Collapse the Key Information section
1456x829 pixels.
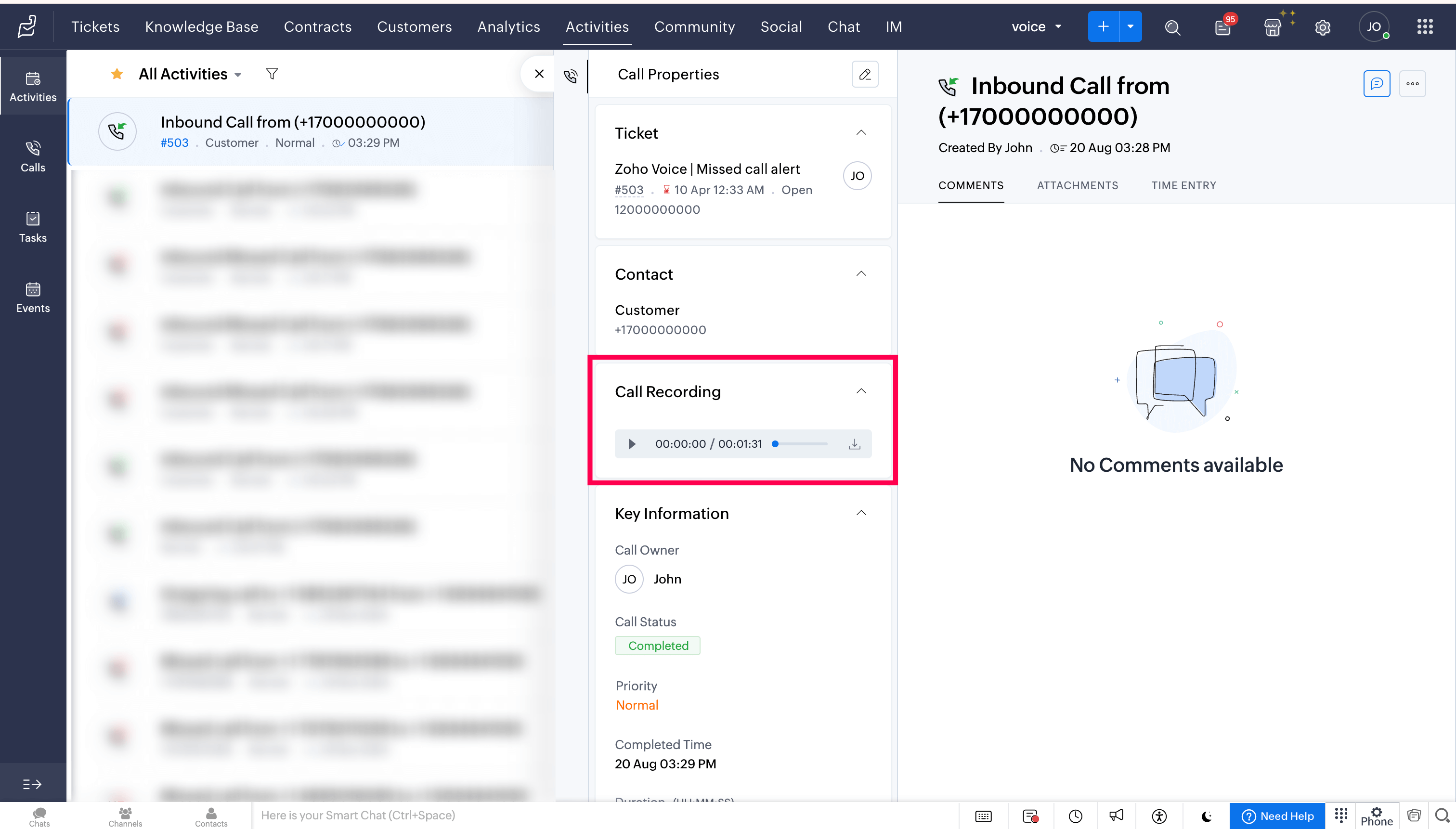[861, 513]
